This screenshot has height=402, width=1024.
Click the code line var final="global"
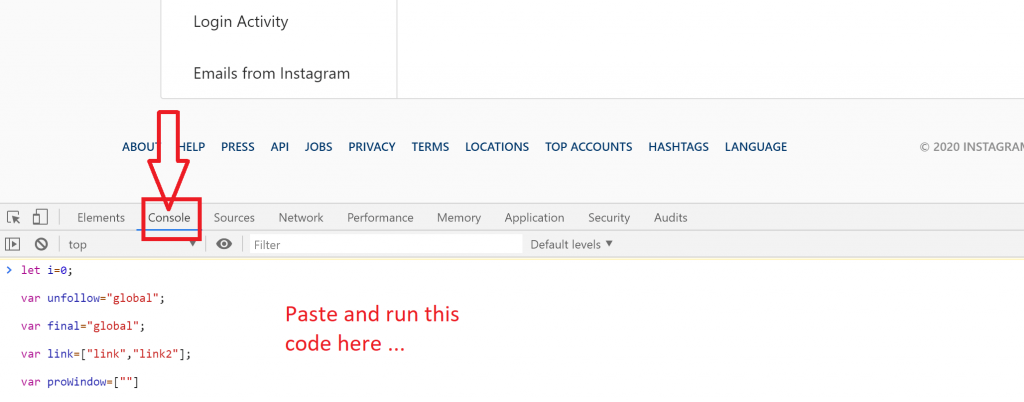point(84,326)
